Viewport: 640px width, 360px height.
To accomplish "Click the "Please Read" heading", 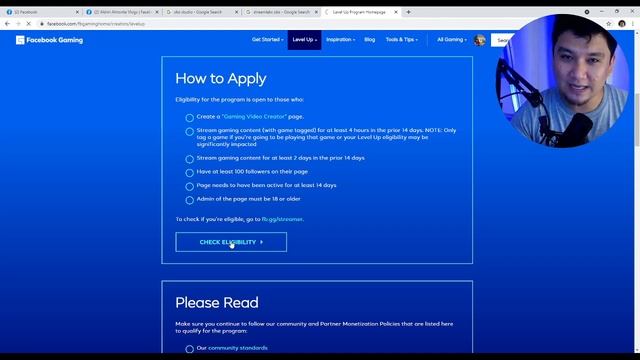I will tap(217, 302).
